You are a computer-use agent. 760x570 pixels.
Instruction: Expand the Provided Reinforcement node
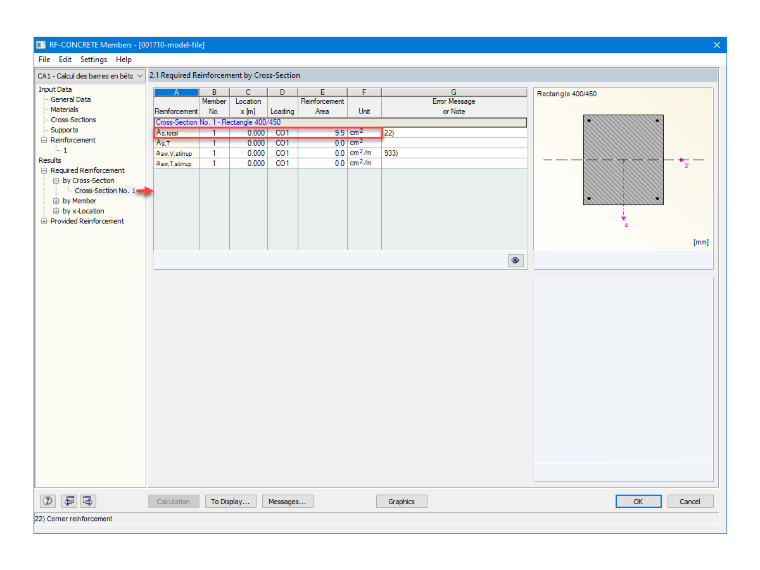coord(44,221)
